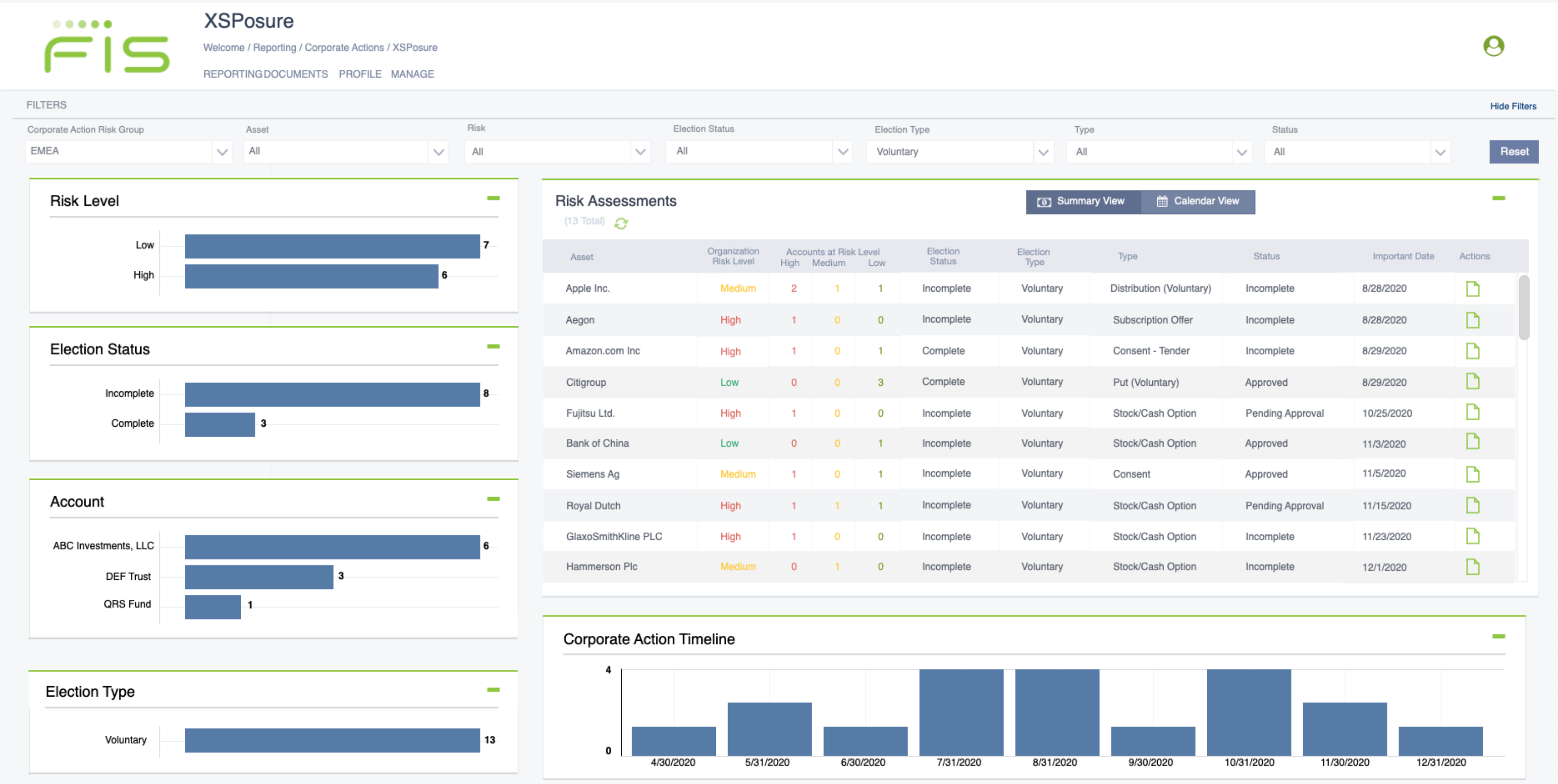Collapse the Account panel
This screenshot has width=1558, height=784.
[x=493, y=499]
